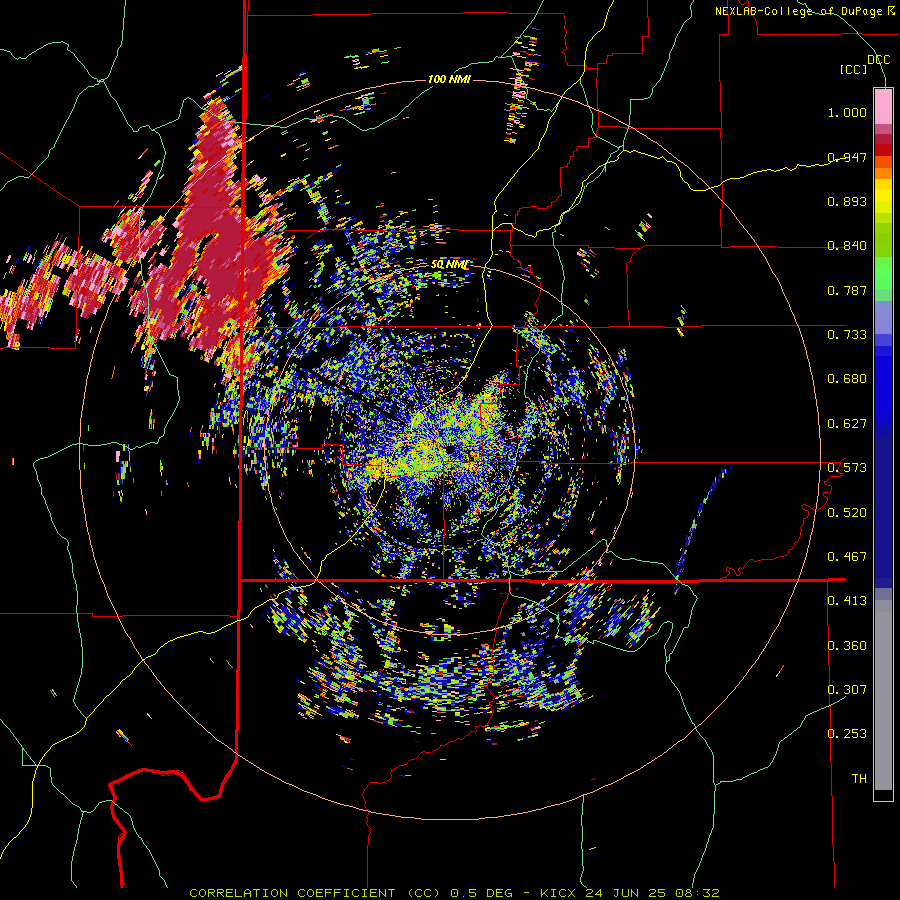Click the 1.000 legend value
The image size is (900, 900).
tap(847, 112)
